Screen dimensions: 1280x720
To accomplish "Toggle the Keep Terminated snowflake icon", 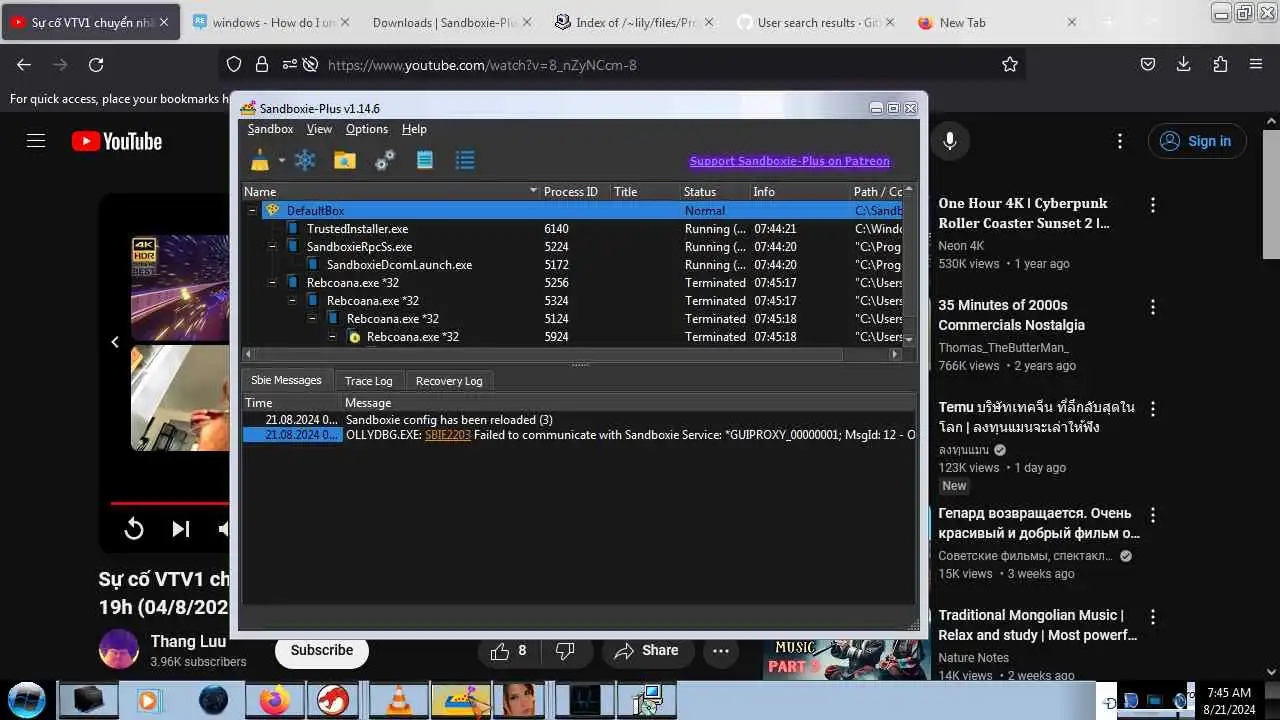I will click(x=305, y=160).
